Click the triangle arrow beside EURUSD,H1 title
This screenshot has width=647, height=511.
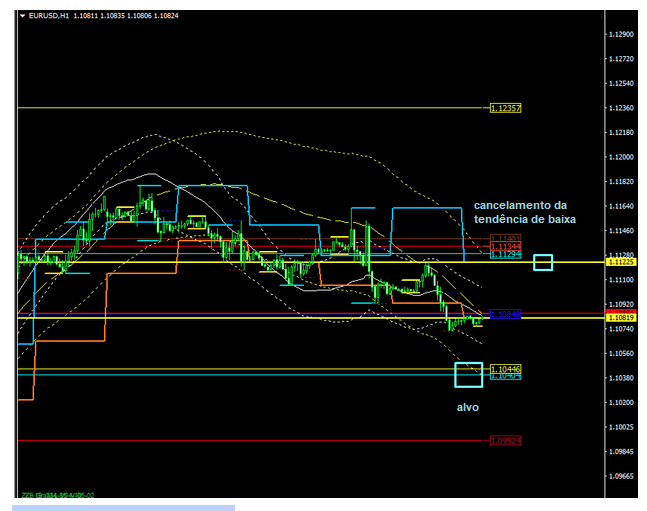point(23,16)
